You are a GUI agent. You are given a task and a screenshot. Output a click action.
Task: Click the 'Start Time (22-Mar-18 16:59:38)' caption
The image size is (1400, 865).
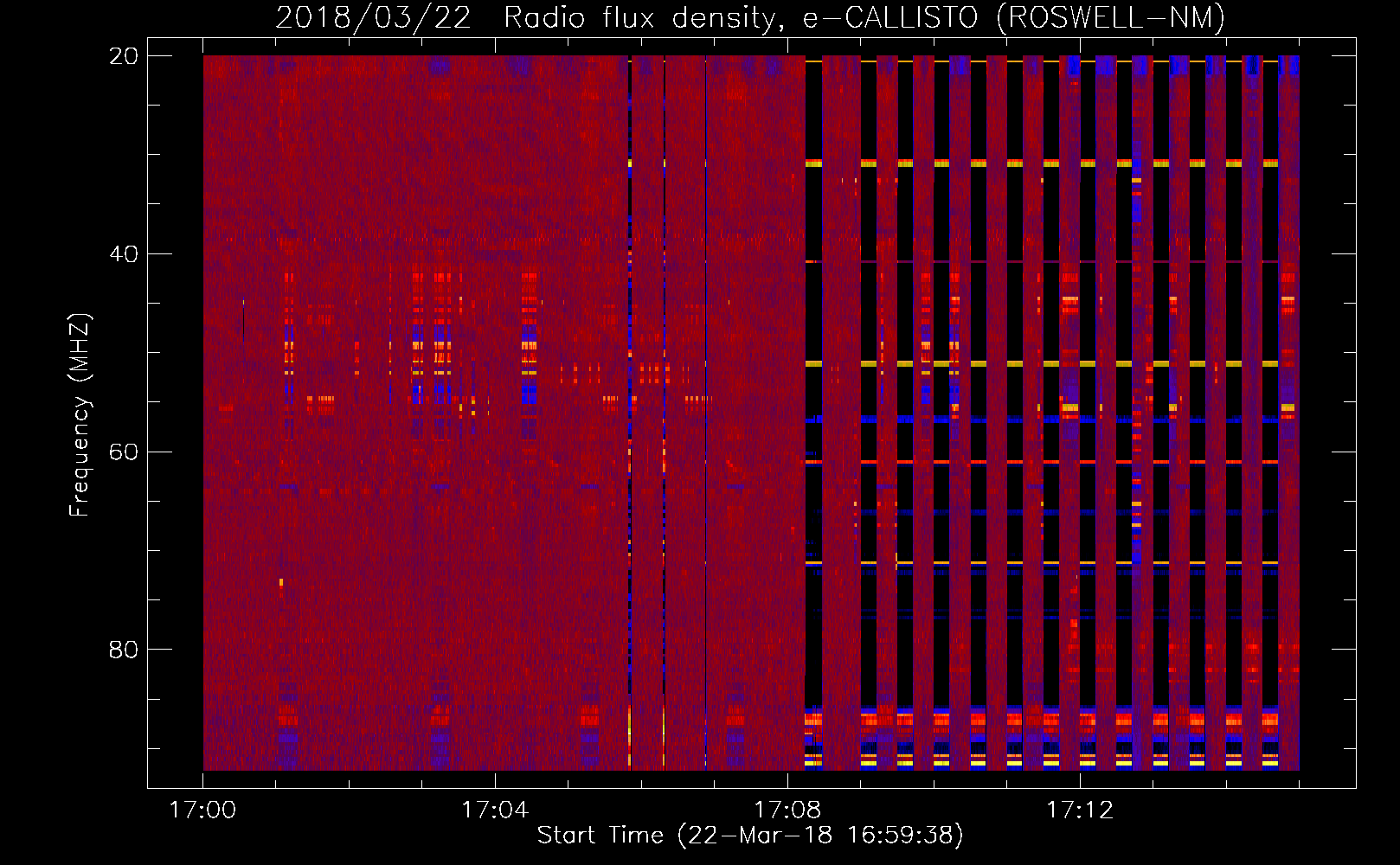[x=750, y=836]
